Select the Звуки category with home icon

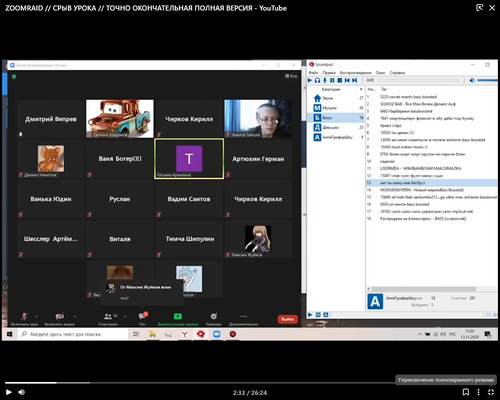coord(336,98)
